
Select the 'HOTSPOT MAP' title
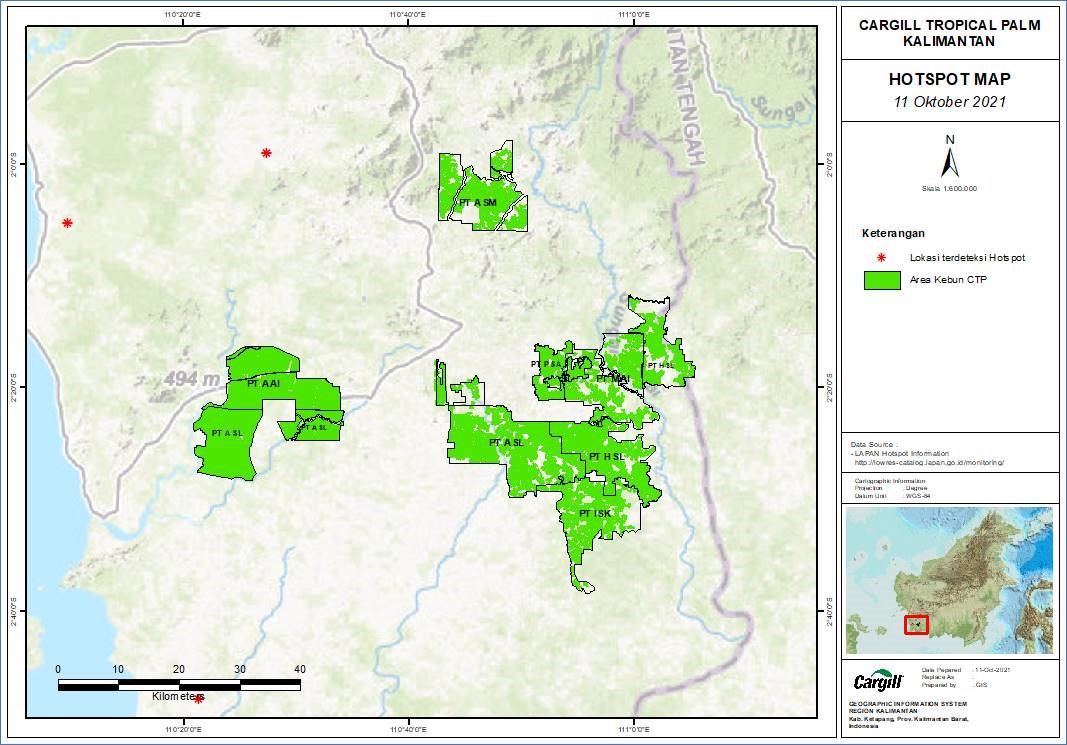pos(949,79)
